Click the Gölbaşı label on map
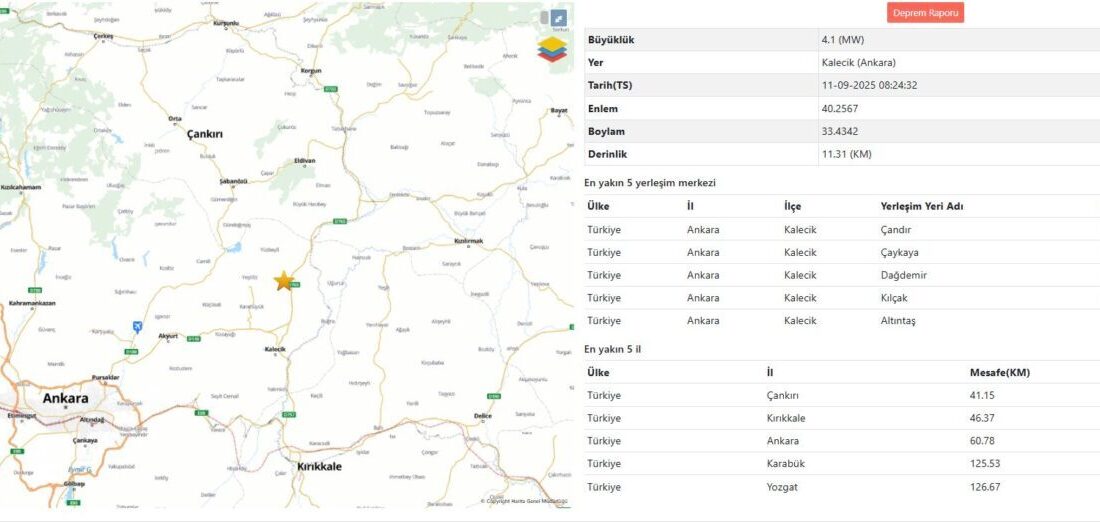The image size is (1100, 522). [x=74, y=484]
